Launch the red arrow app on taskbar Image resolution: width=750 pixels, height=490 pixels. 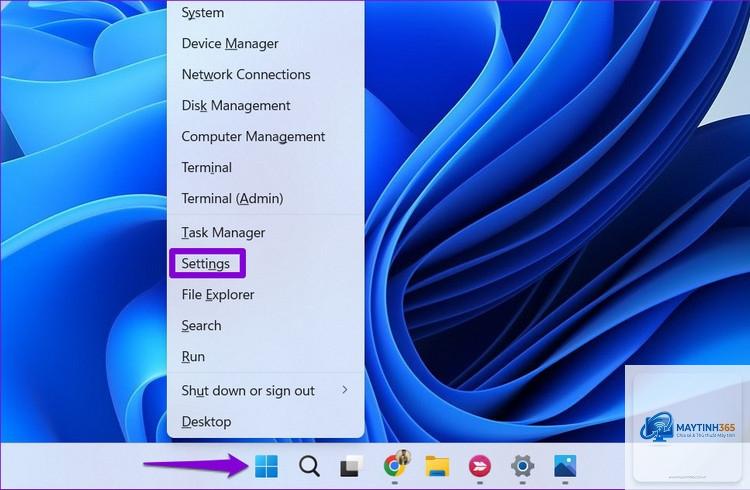[480, 466]
